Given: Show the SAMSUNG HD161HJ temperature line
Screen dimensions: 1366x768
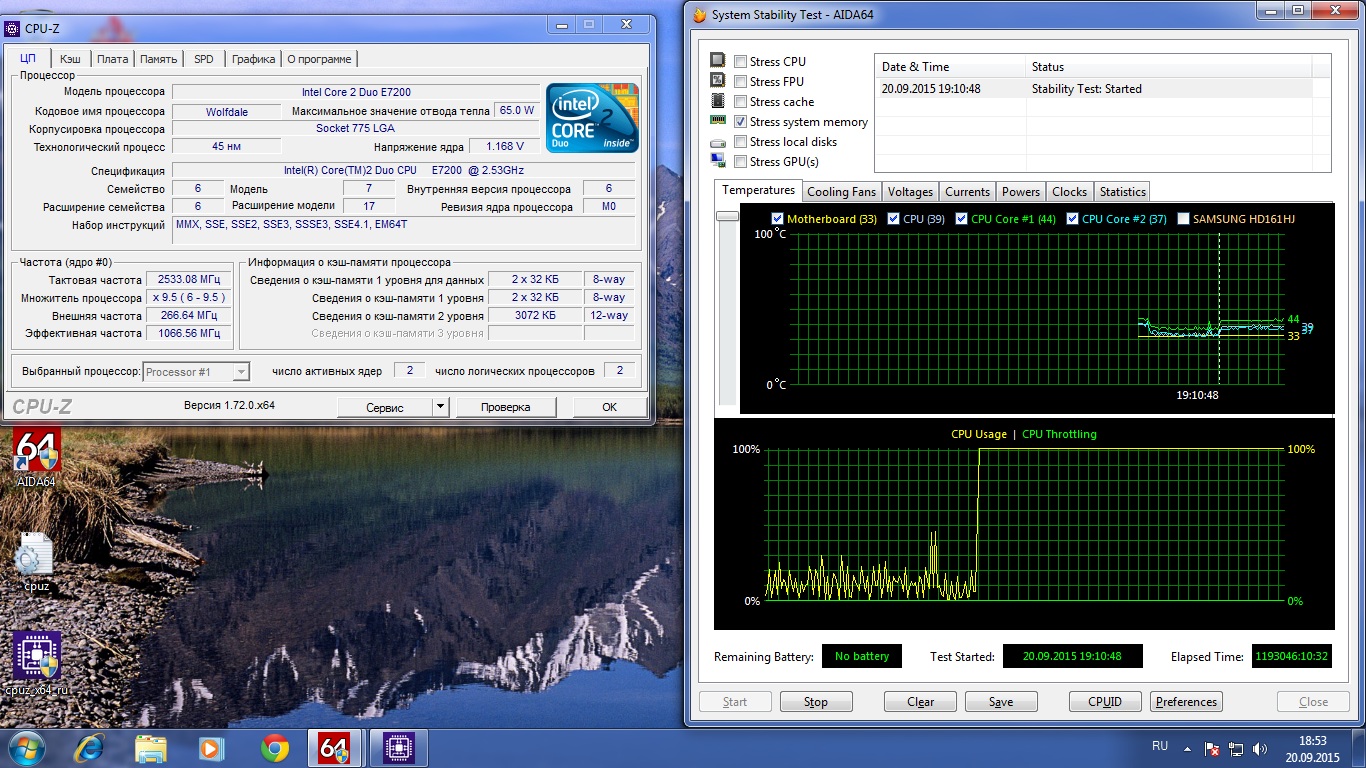Looking at the screenshot, I should coord(1184,218).
